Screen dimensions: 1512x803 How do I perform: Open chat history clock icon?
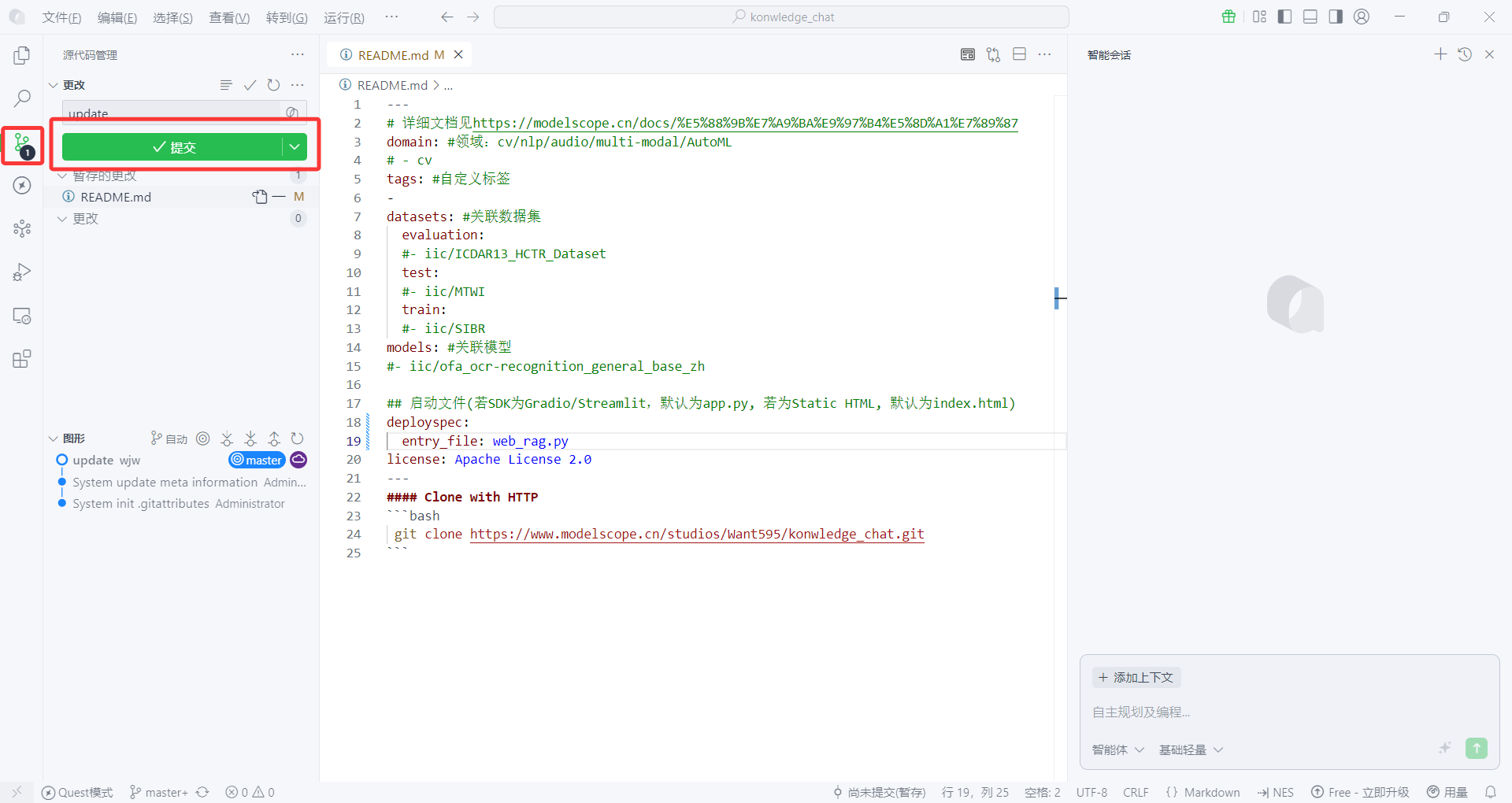[1465, 54]
